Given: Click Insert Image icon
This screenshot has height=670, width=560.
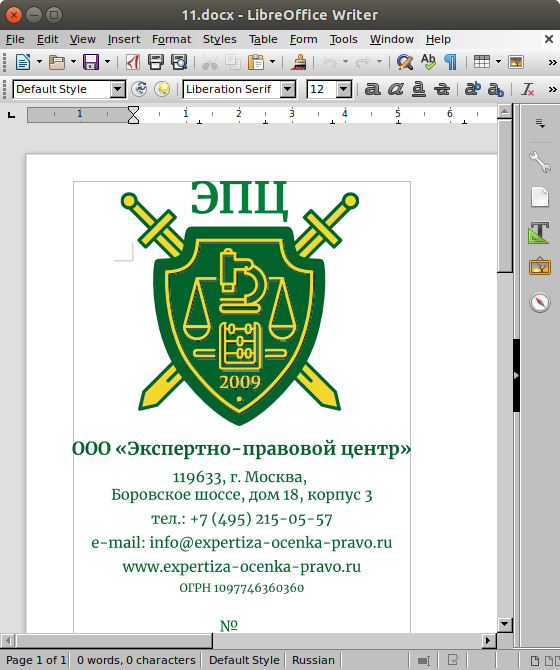Looking at the screenshot, I should click(516, 62).
